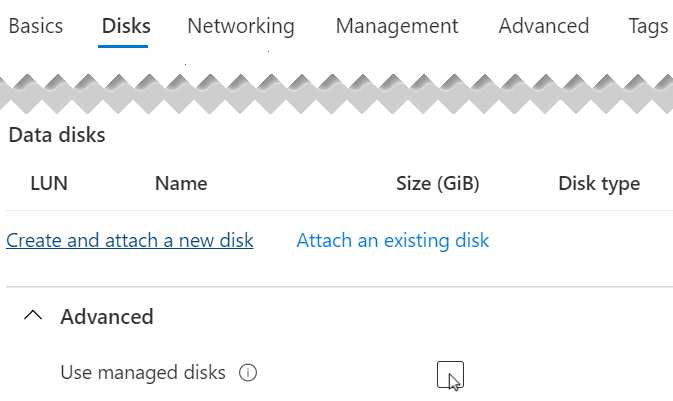The width and height of the screenshot is (673, 401).
Task: Go to the Management tab
Action: point(397,26)
